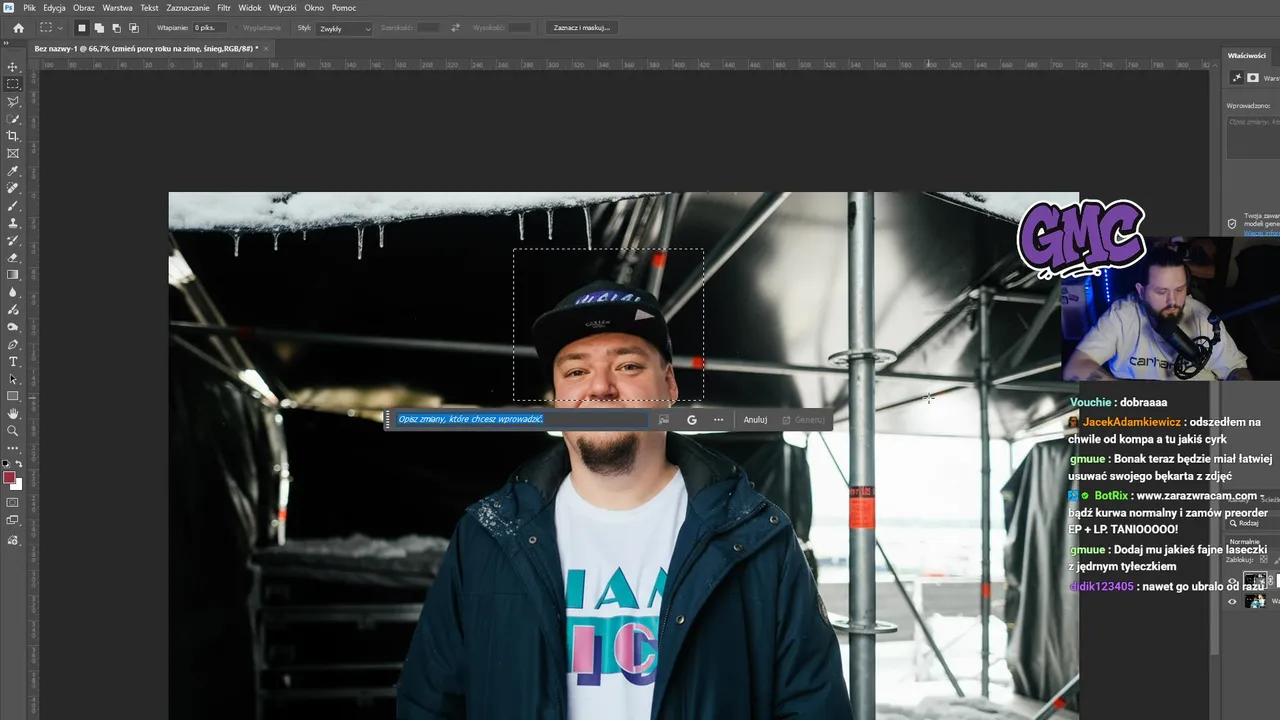Choose Intersect with selection mode

tap(134, 28)
